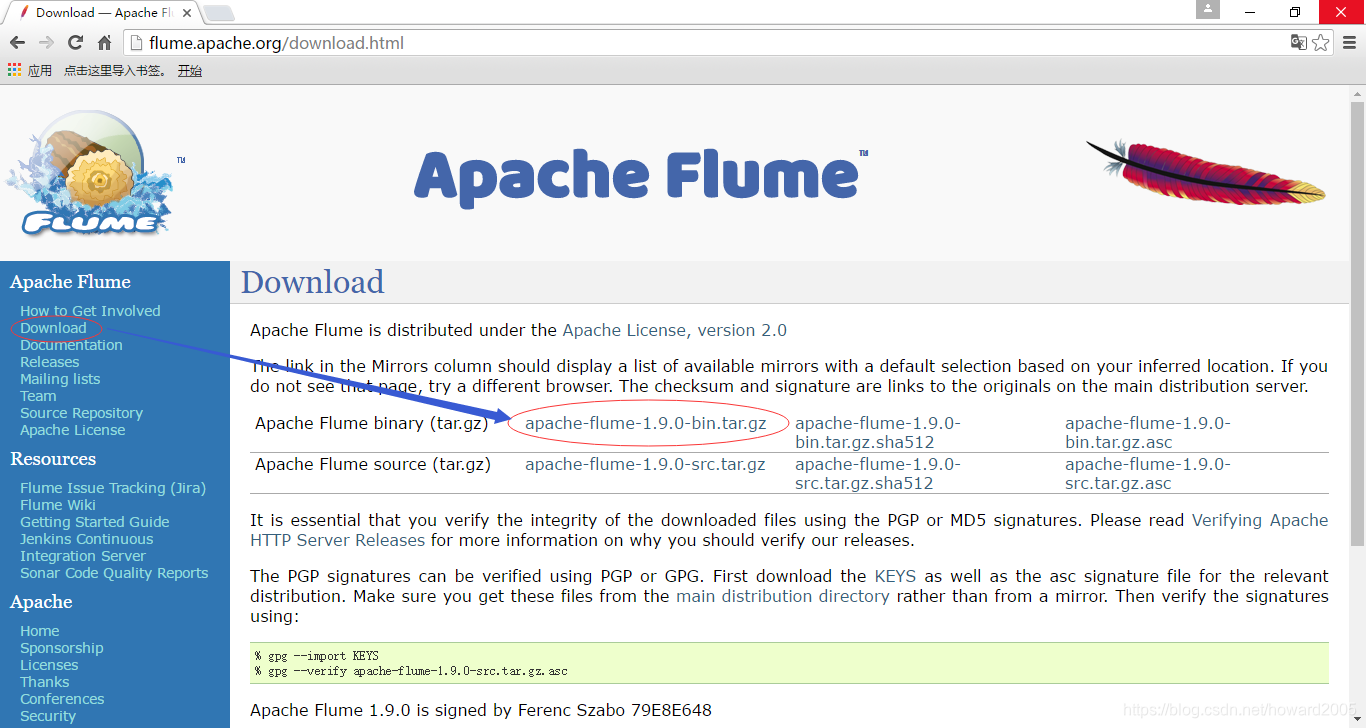Open the main distribution directory link

[x=783, y=596]
